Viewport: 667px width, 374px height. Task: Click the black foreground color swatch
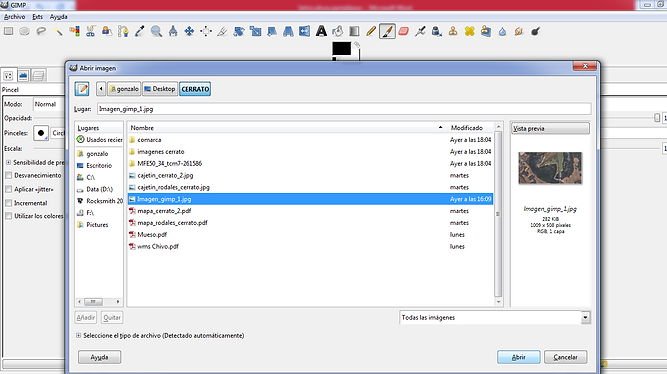pyautogui.click(x=341, y=48)
